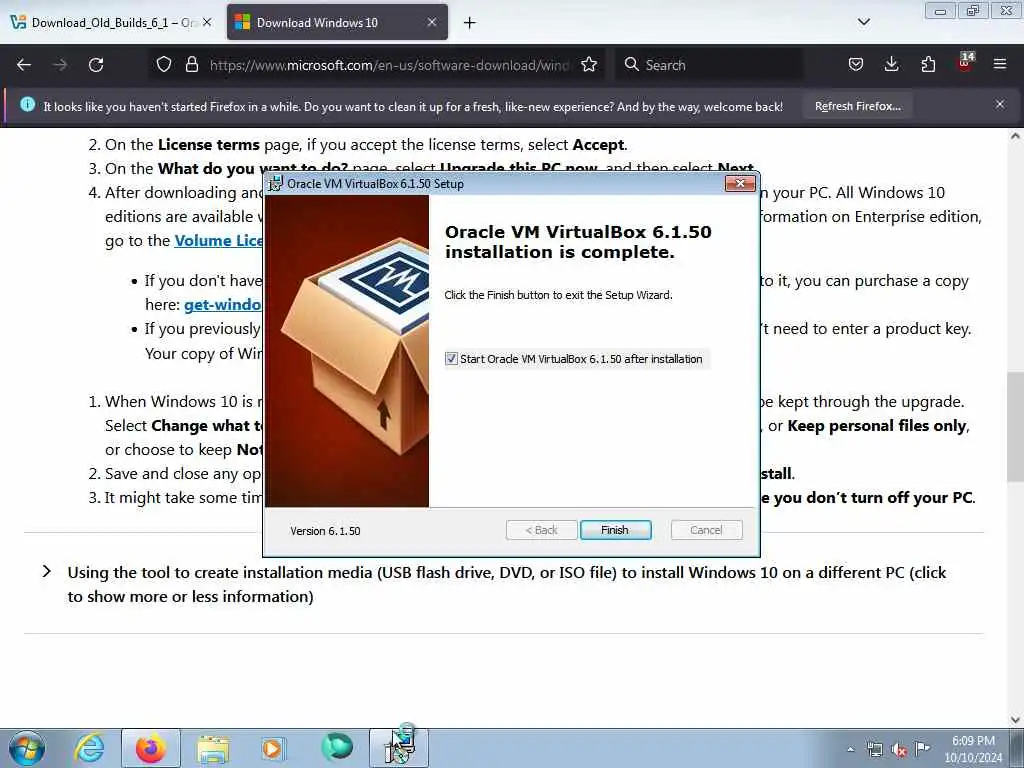The image size is (1024, 768).
Task: Click the Finish button in setup wizard
Action: [x=615, y=530]
